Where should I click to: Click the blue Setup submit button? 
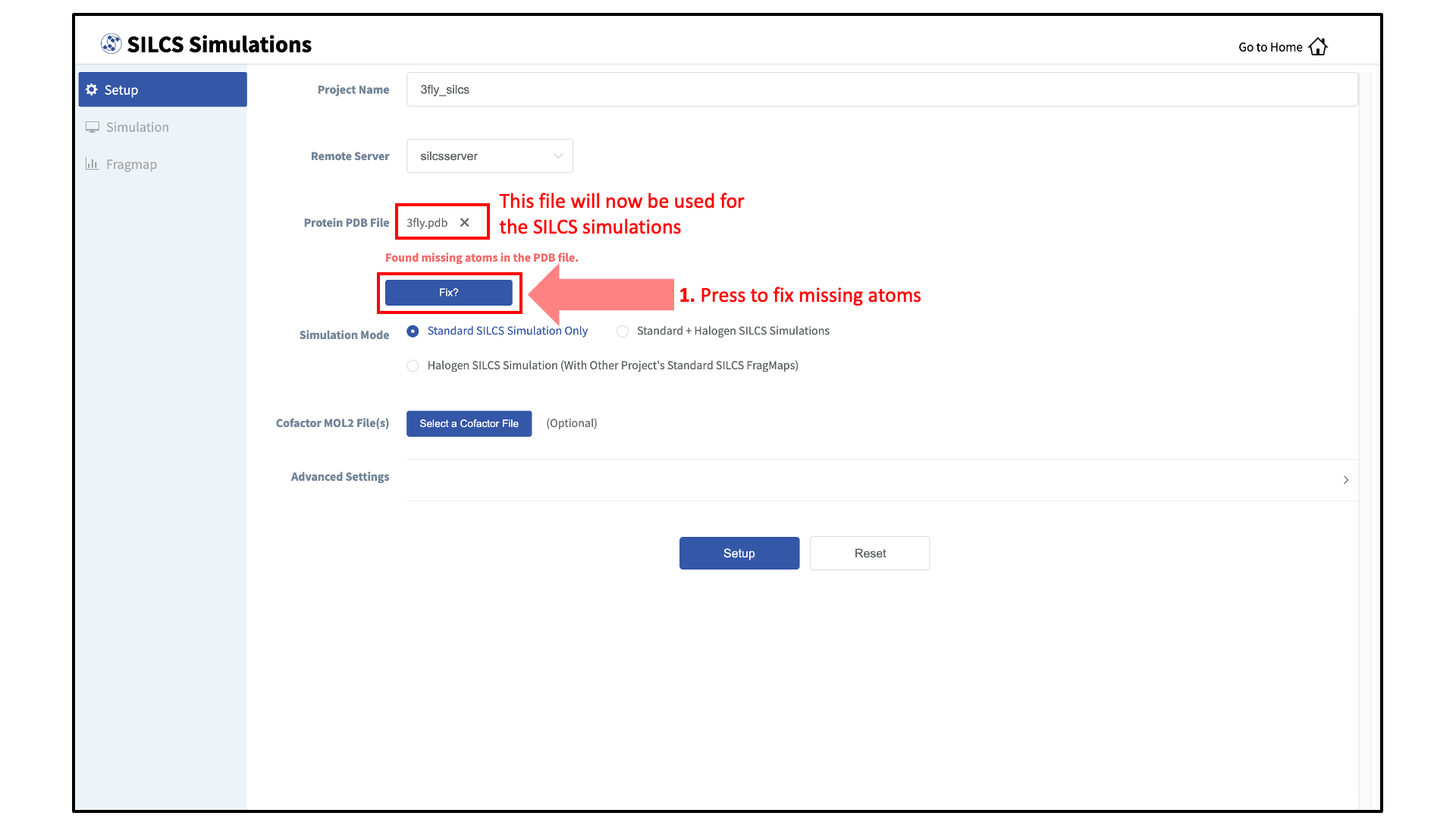click(739, 554)
